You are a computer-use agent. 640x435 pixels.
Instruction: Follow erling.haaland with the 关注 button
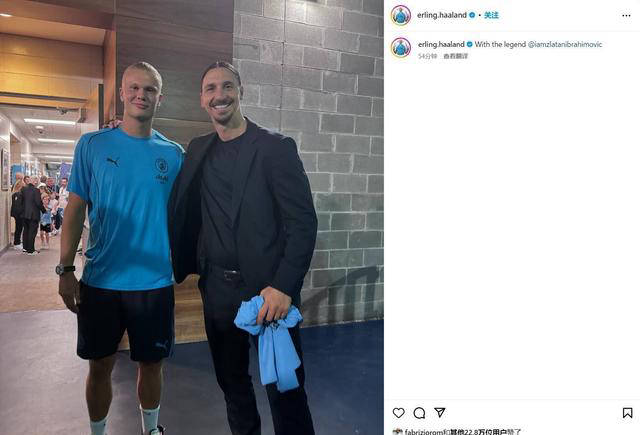(491, 15)
